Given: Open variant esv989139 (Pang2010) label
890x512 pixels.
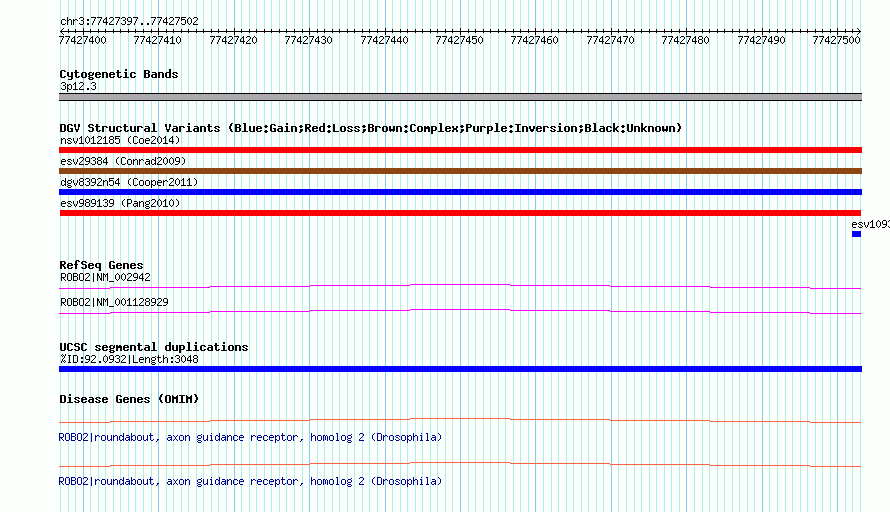Looking at the screenshot, I should pyautogui.click(x=120, y=203).
